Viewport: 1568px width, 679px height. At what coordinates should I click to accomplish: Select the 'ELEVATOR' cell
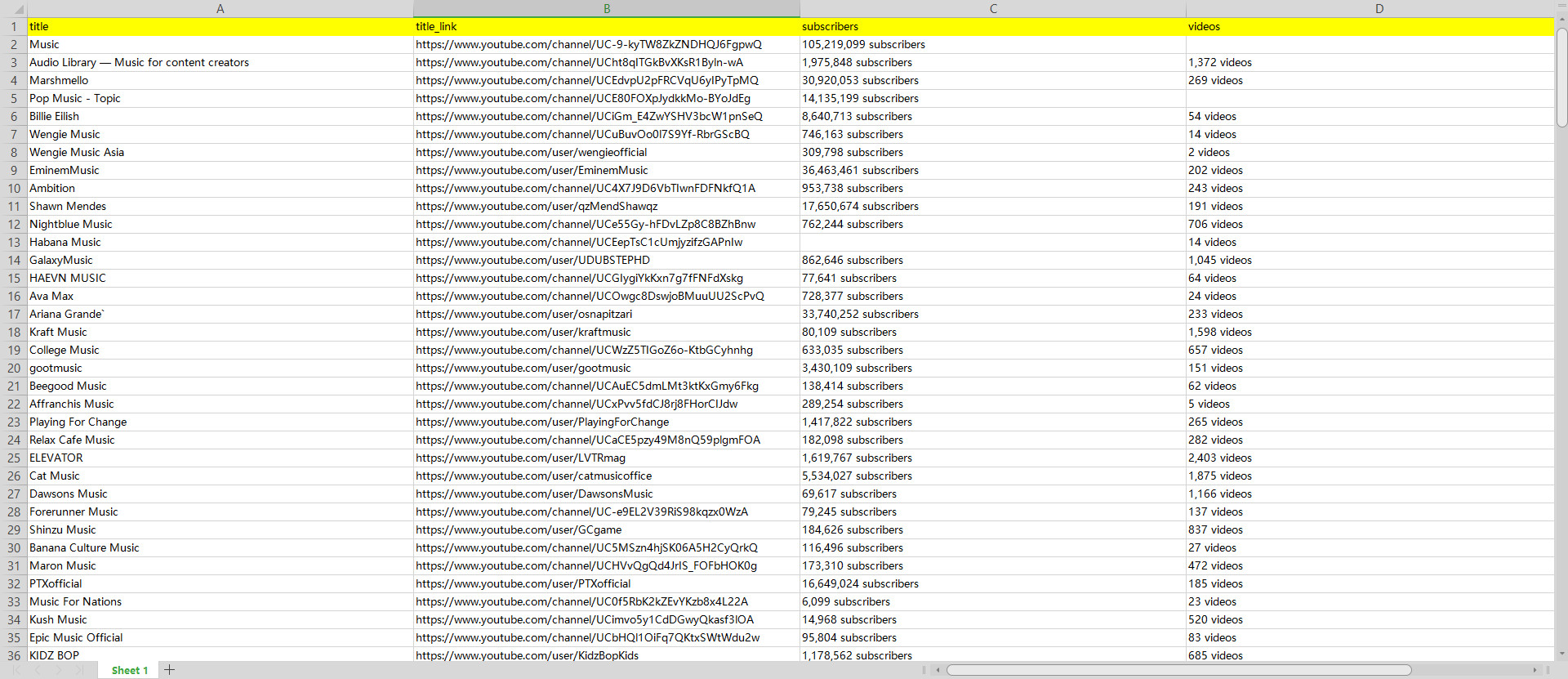pyautogui.click(x=220, y=458)
